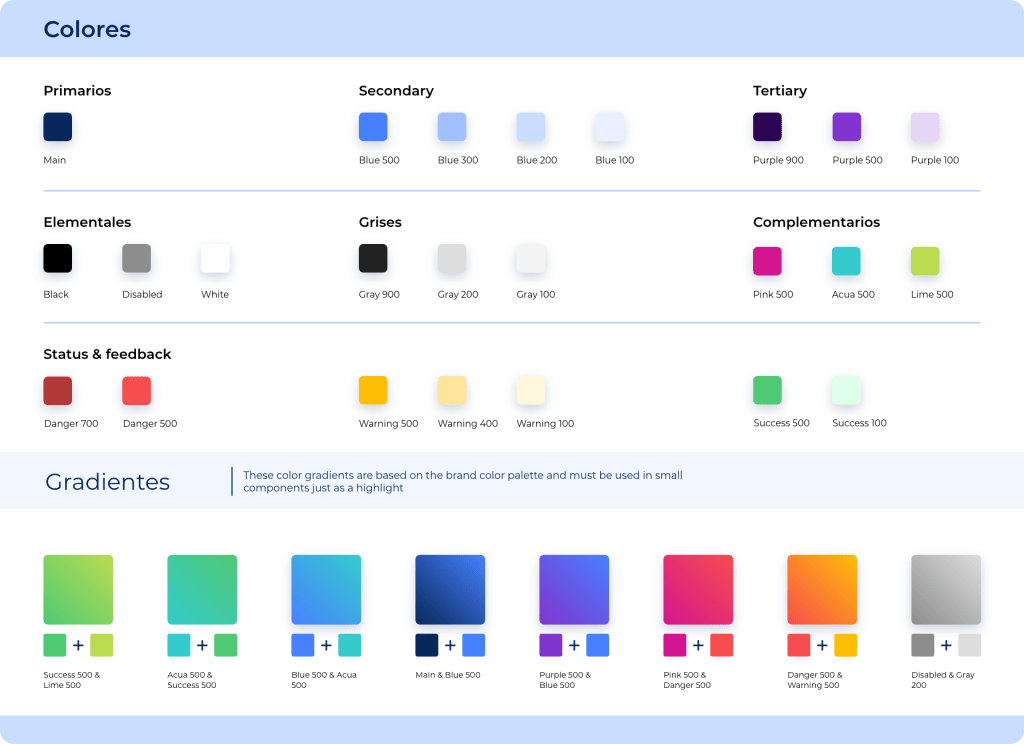Click the Danger 700 status swatch

pyautogui.click(x=58, y=390)
